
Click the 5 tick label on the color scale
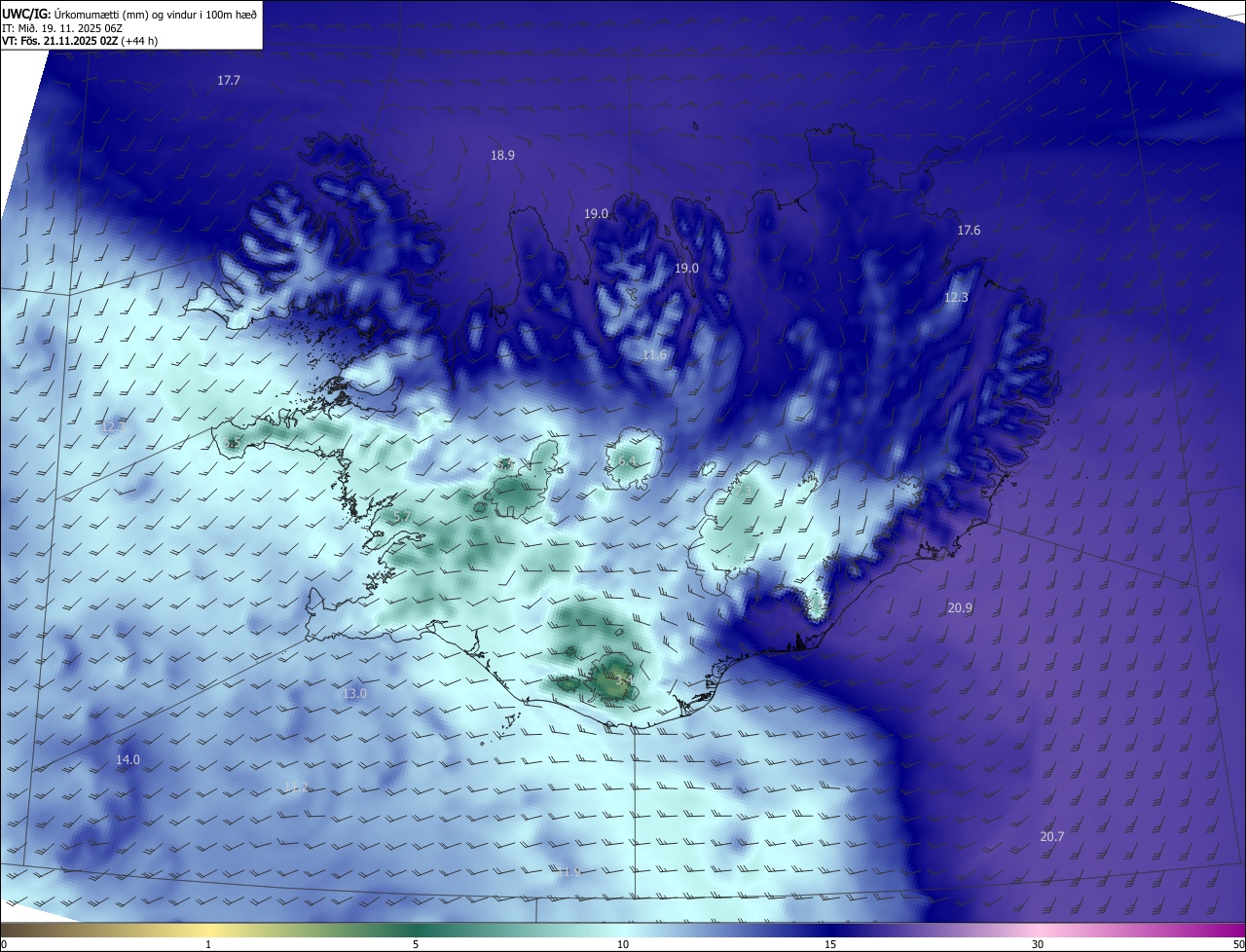pyautogui.click(x=416, y=945)
